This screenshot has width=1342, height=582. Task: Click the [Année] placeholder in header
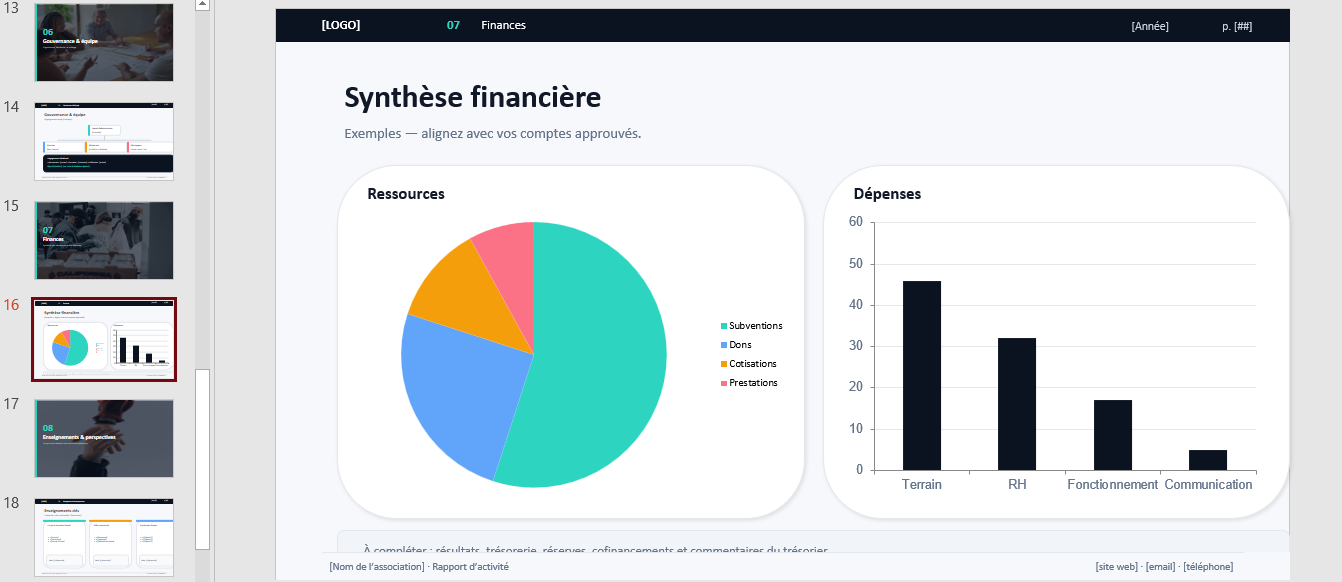(x=1150, y=26)
